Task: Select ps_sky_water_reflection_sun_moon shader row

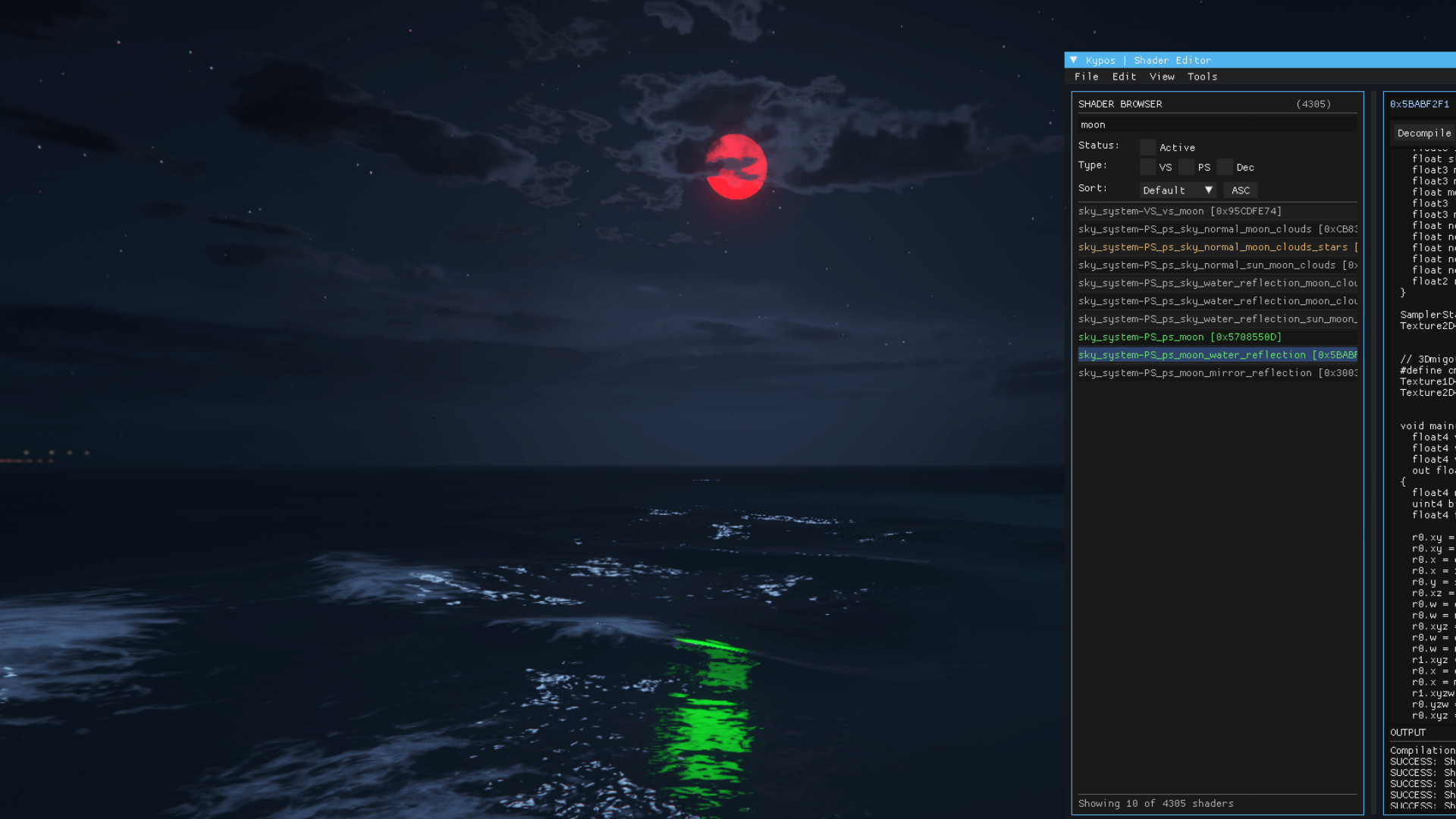Action: 1216,319
